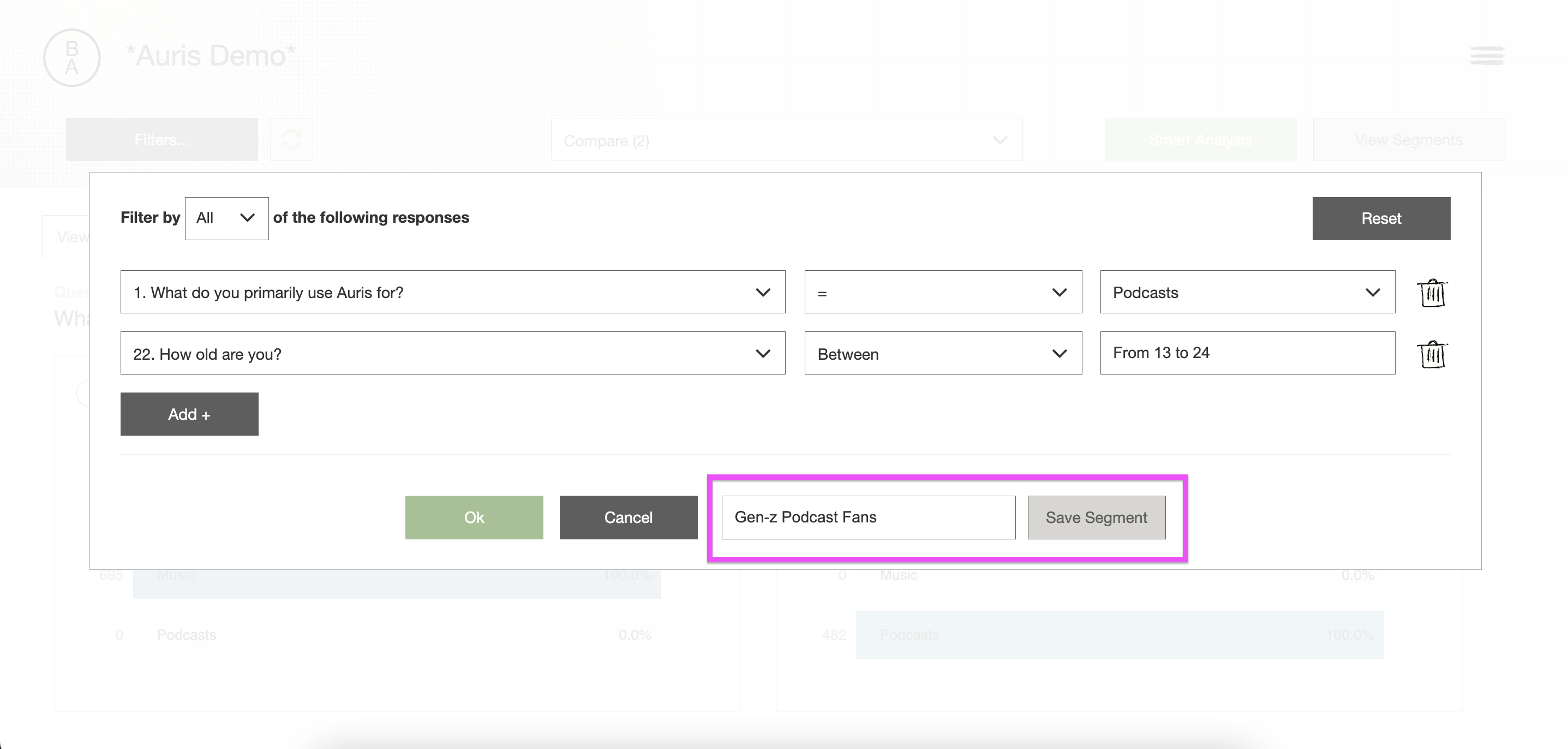Click the delete icon for age filter

pos(1433,353)
